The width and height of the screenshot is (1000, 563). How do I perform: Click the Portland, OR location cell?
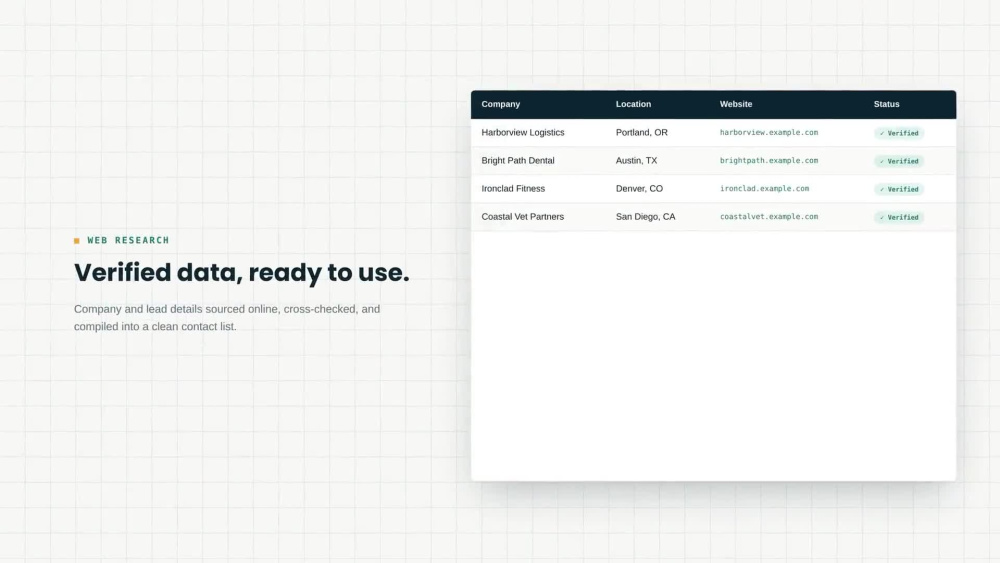click(x=642, y=133)
